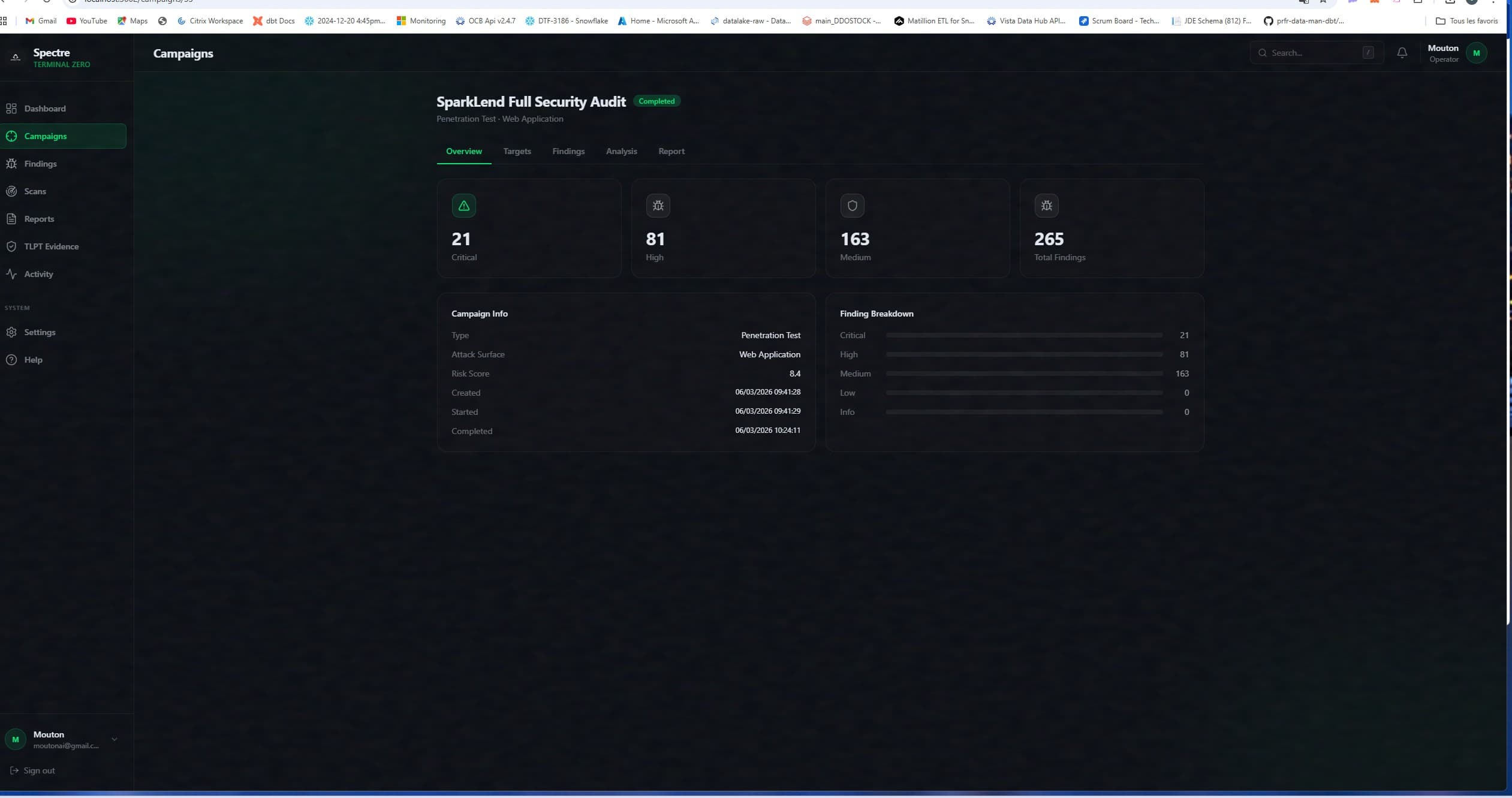Click the Critical findings progress bar
This screenshot has width=1512, height=798.
(x=1026, y=335)
